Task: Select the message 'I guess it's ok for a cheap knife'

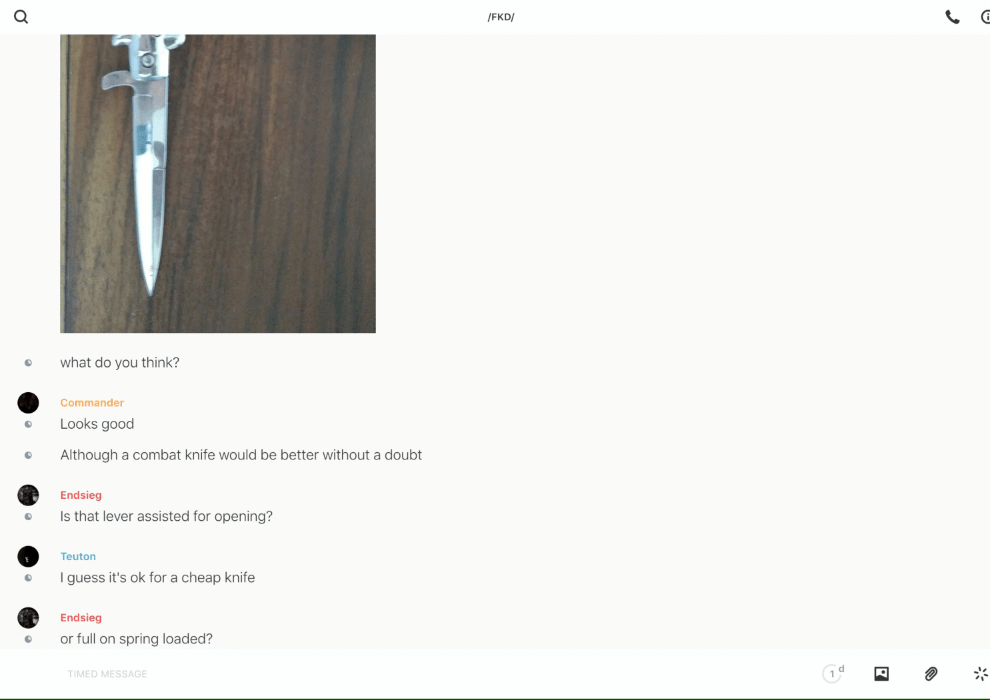Action: [157, 578]
